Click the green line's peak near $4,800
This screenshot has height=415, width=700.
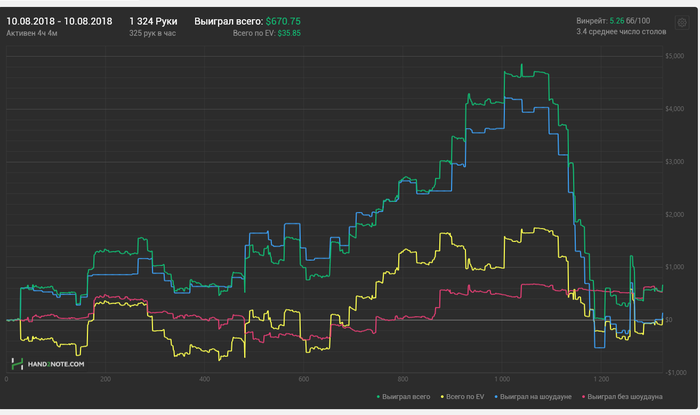[x=521, y=65]
